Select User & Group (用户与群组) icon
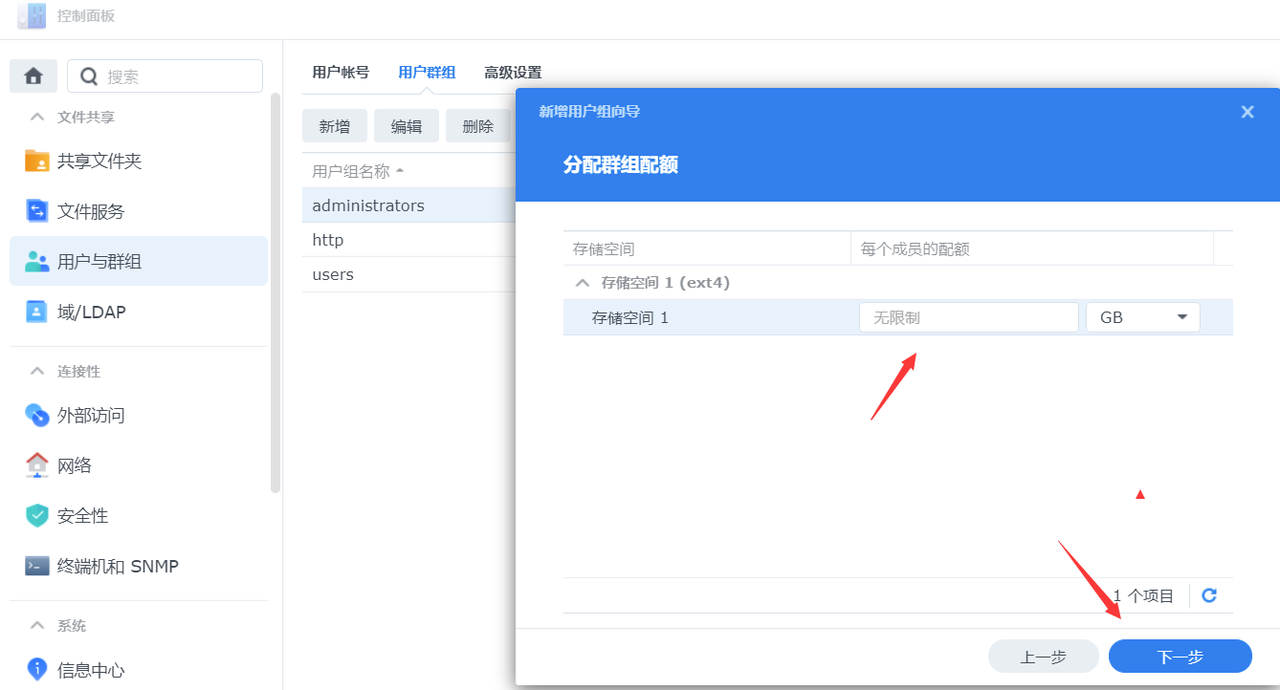The width and height of the screenshot is (1280, 690). click(37, 262)
